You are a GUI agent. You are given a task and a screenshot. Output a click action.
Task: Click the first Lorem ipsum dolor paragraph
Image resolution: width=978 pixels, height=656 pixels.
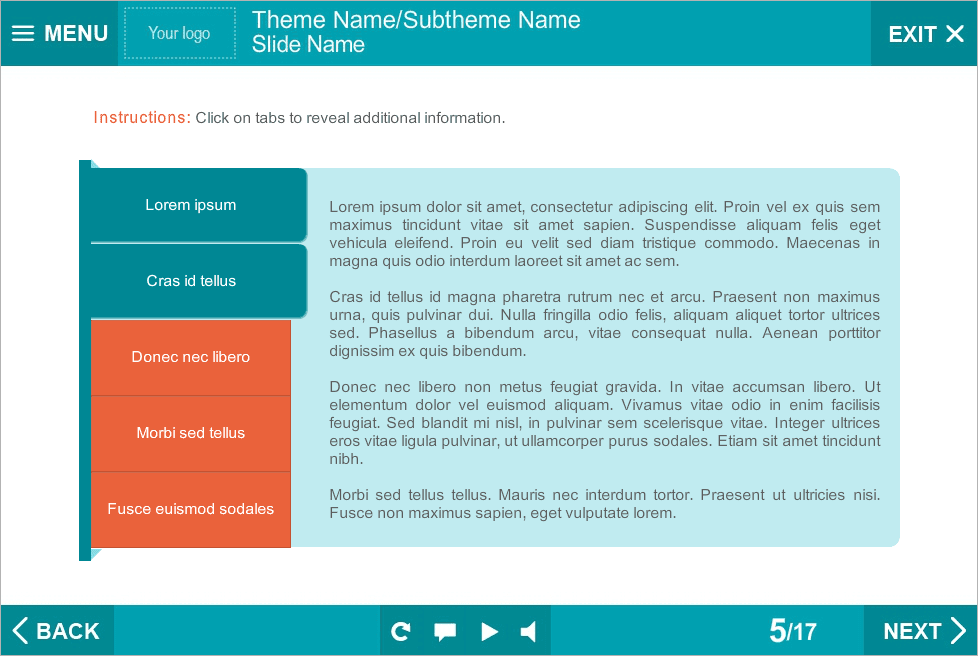(x=604, y=234)
